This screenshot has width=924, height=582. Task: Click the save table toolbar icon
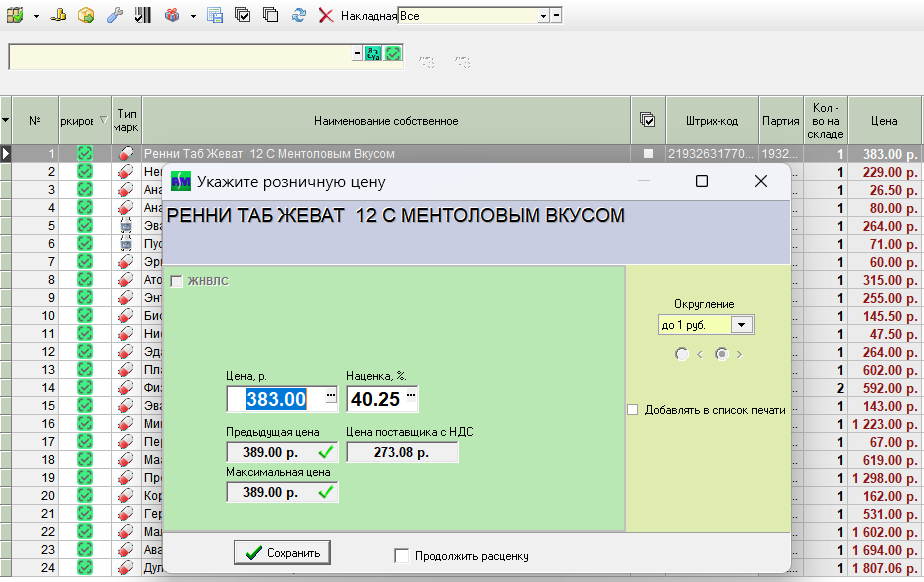coord(214,15)
